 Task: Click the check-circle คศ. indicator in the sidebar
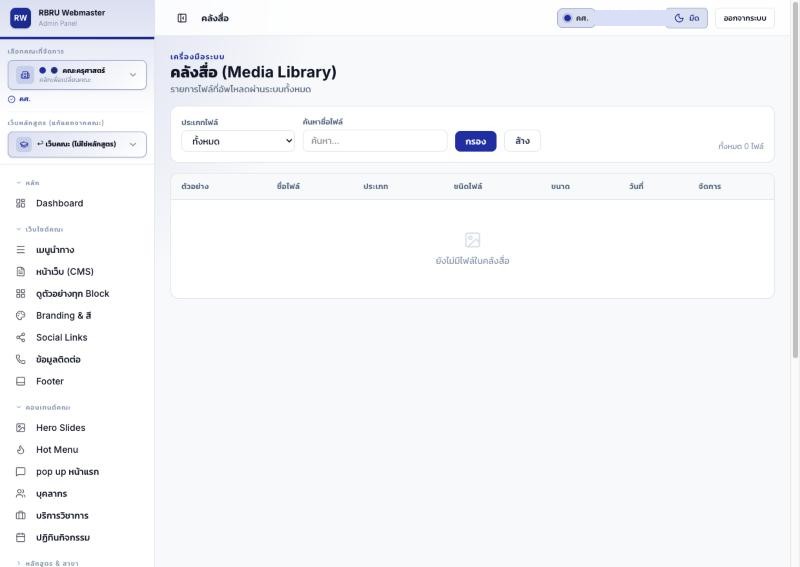tap(19, 99)
